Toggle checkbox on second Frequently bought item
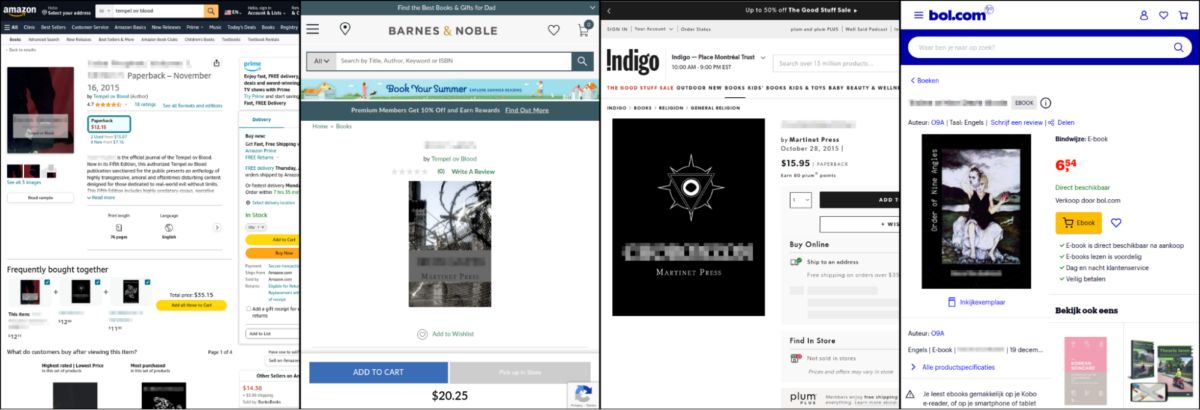The image size is (1200, 410). 97,282
